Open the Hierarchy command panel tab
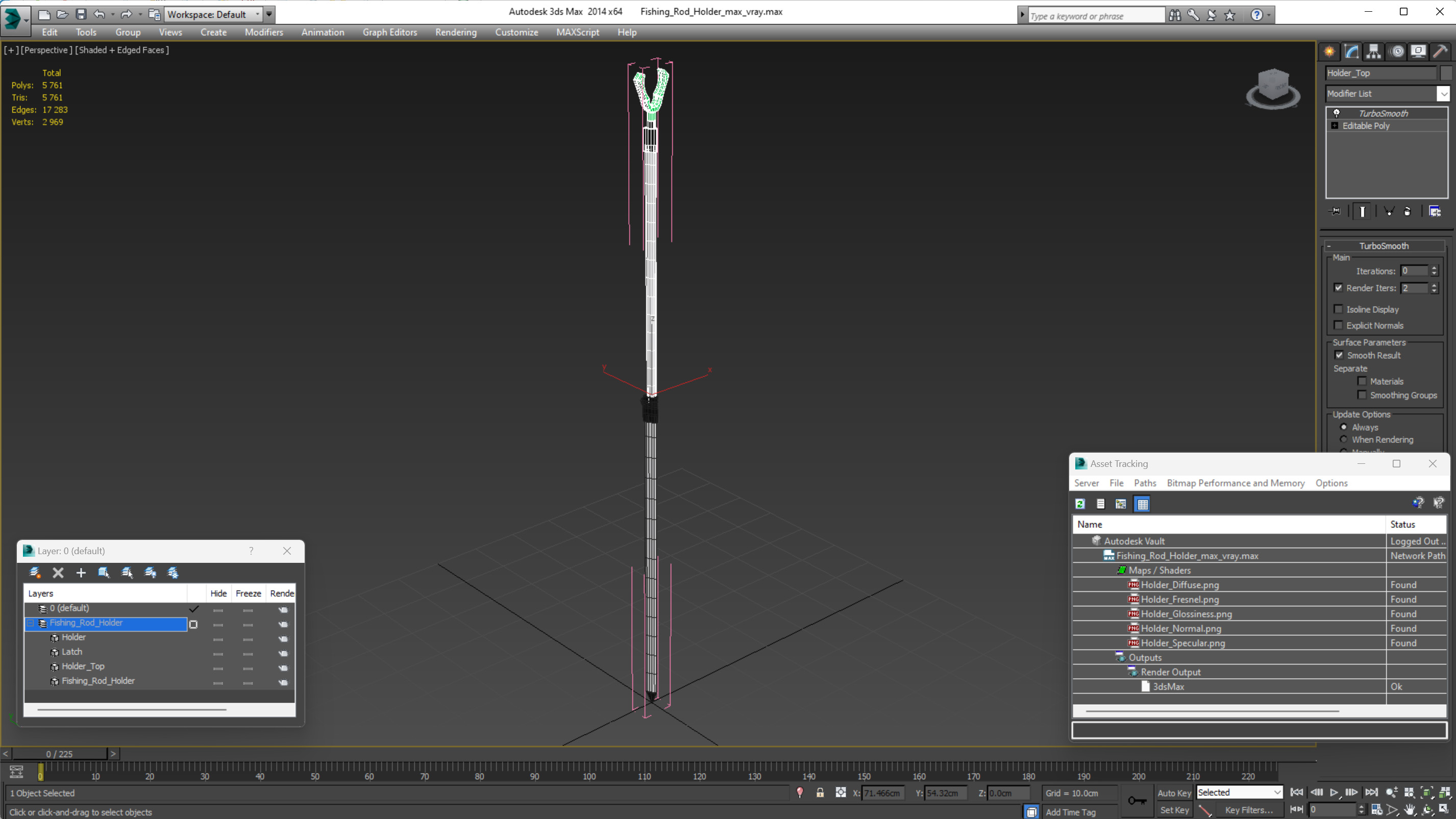Screen dimensions: 1456x819 1373,52
